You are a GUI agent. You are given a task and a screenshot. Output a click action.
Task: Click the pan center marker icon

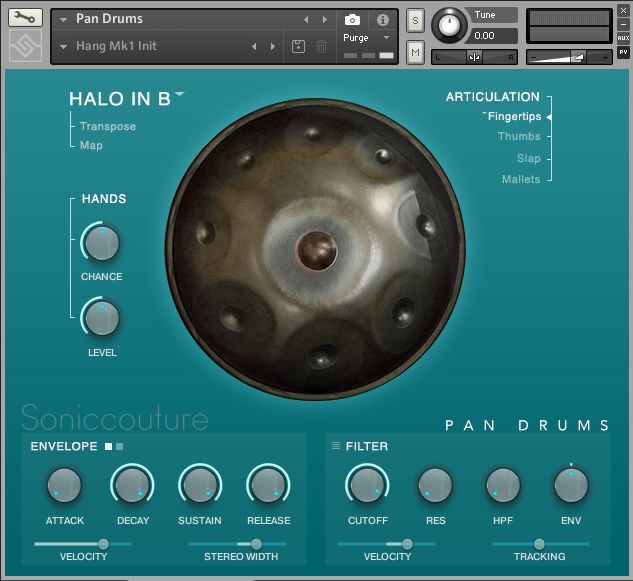click(474, 57)
